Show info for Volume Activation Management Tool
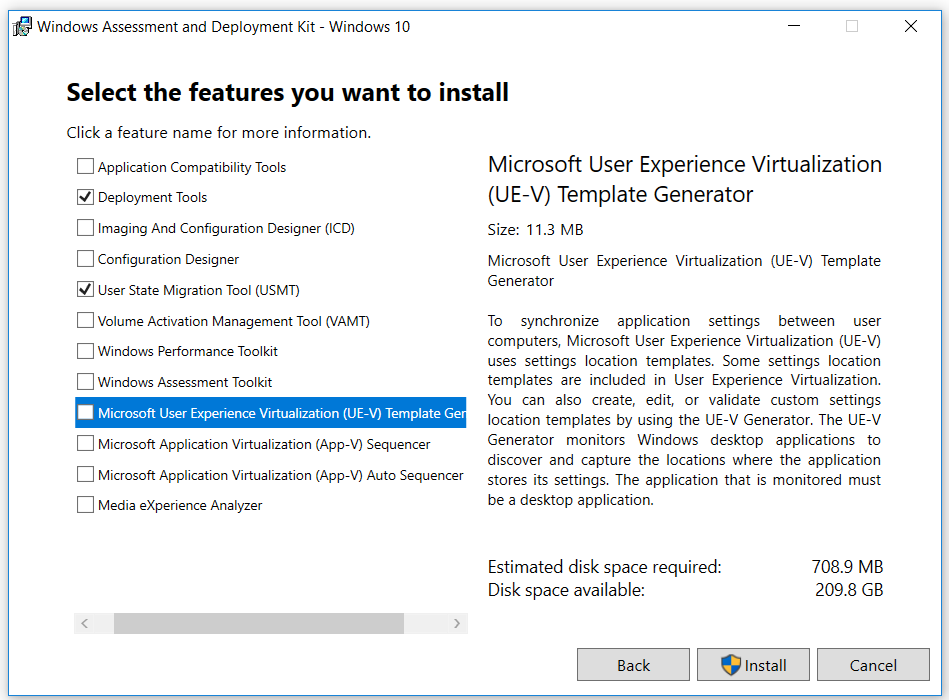949x700 pixels. click(x=234, y=321)
